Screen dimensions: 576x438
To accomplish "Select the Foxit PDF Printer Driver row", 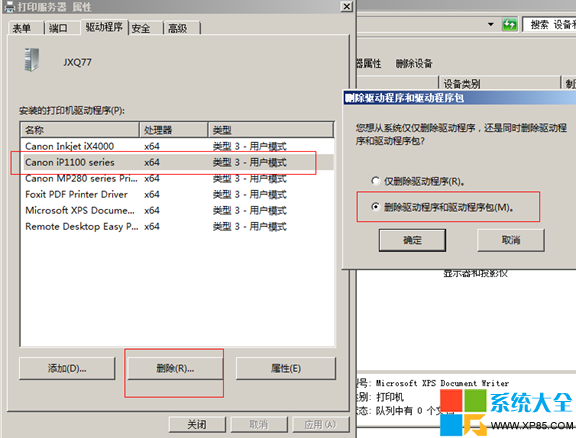I will click(x=177, y=194).
